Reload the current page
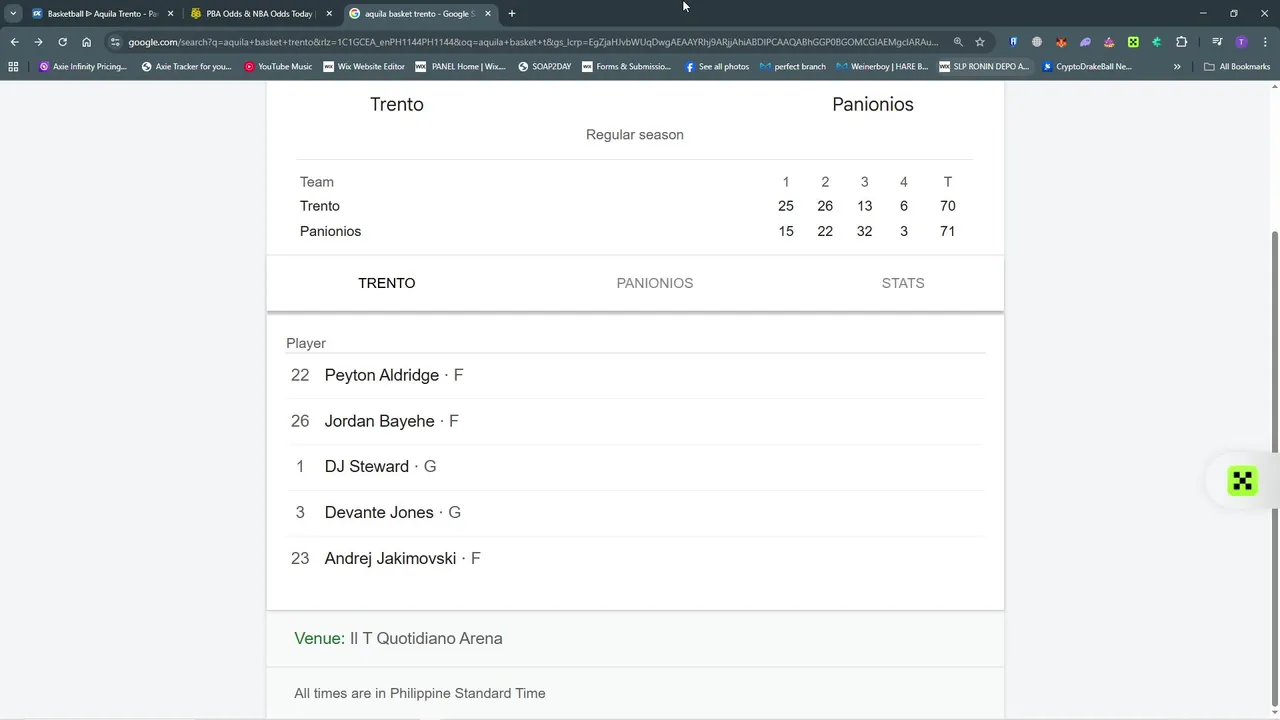 (62, 42)
